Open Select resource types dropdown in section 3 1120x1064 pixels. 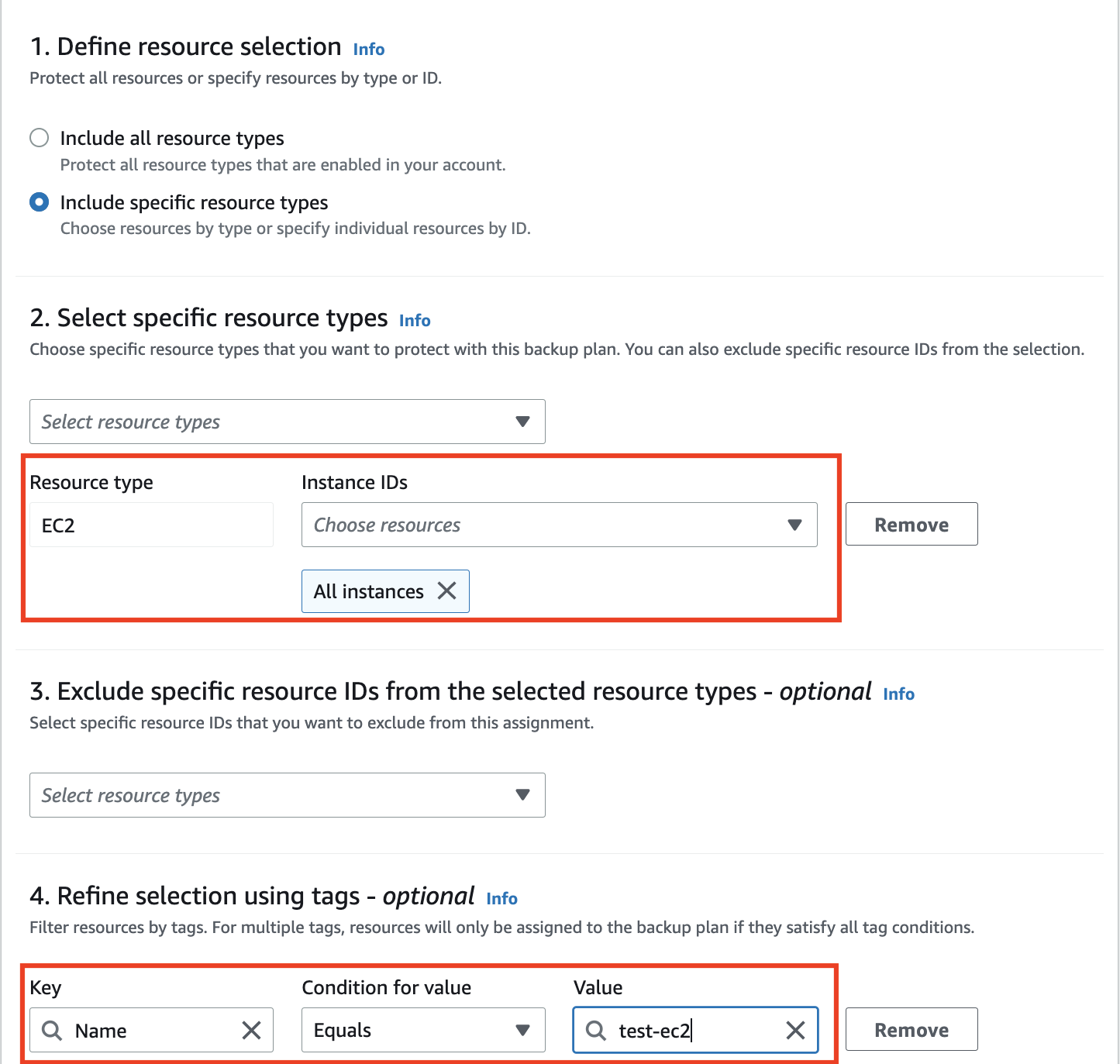[288, 795]
